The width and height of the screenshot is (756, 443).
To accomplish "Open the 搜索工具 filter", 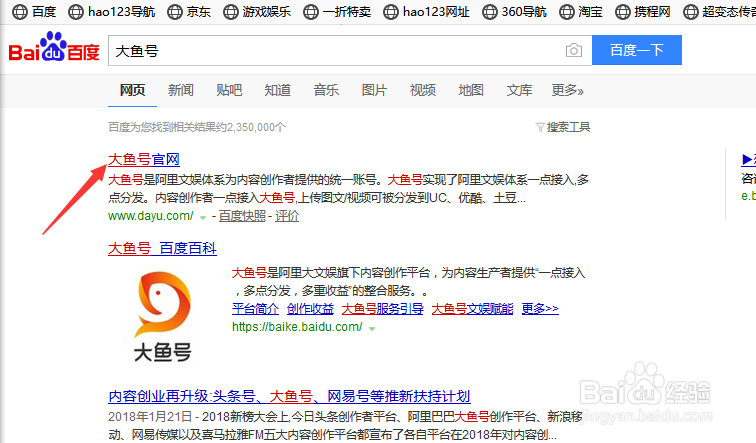I will pyautogui.click(x=563, y=127).
